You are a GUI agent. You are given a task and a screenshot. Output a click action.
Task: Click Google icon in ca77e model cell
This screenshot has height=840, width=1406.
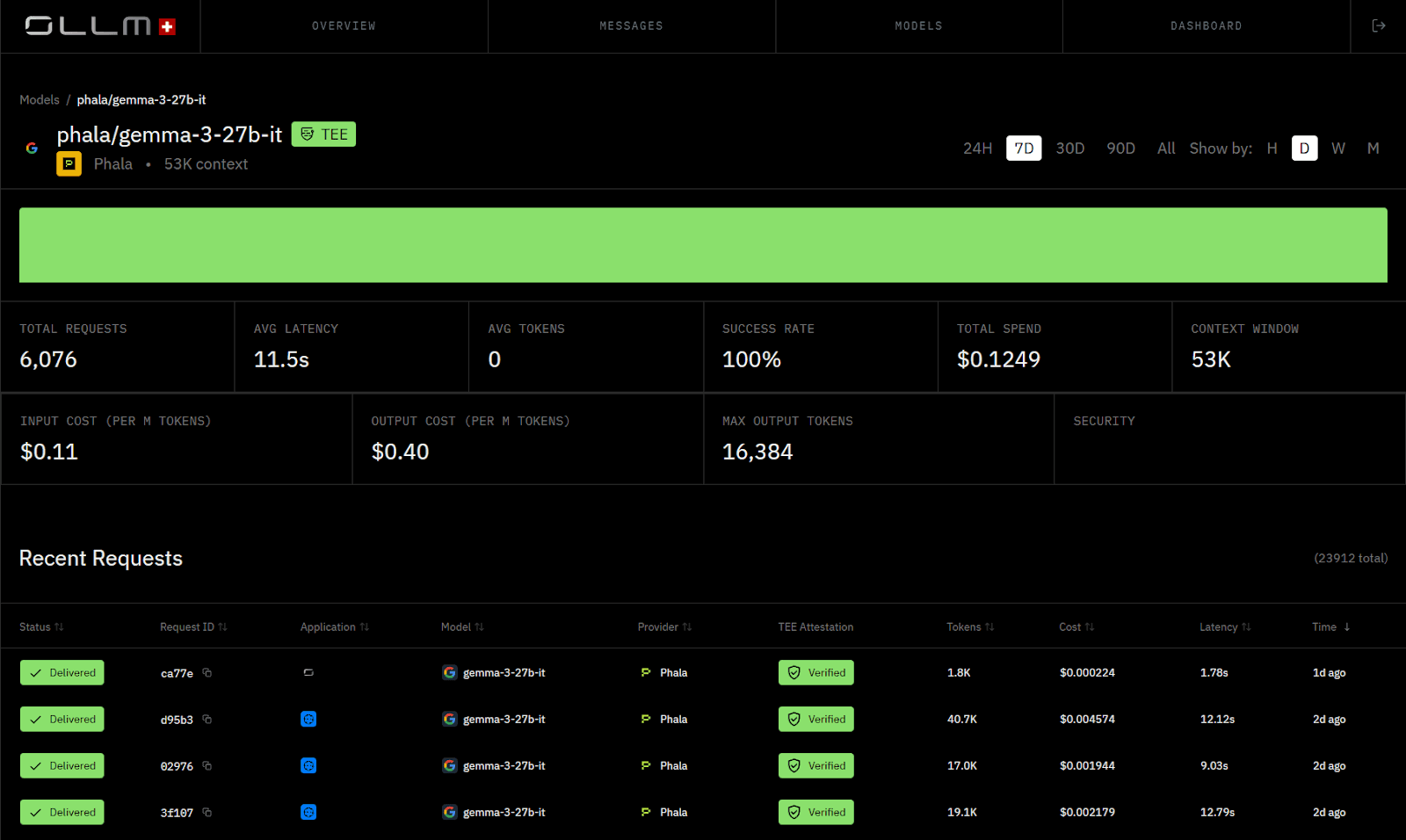click(450, 673)
